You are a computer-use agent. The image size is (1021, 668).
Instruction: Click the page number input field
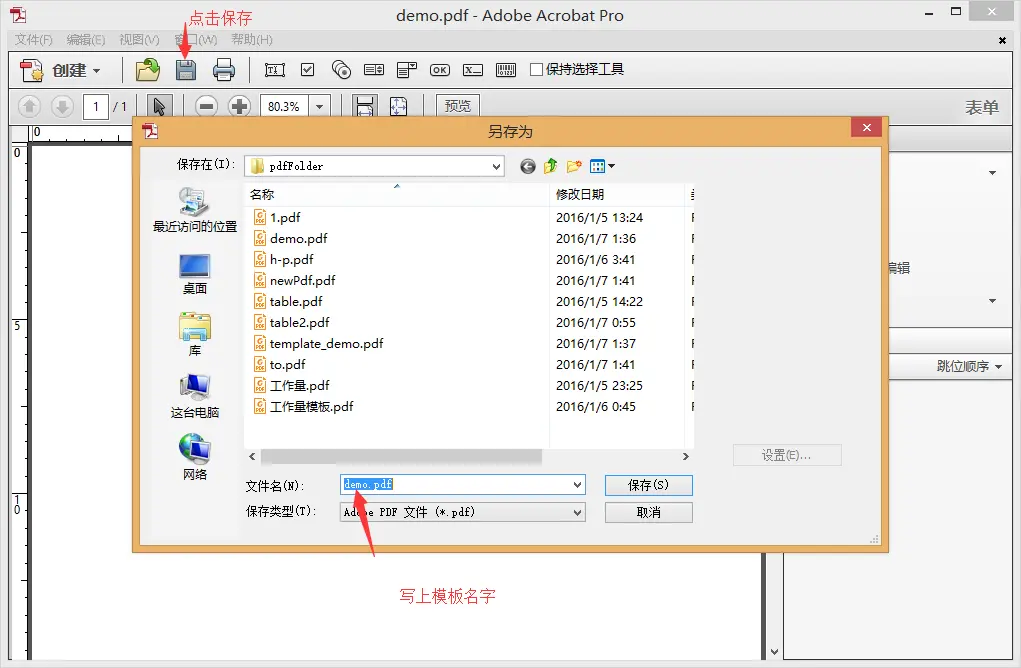[x=96, y=106]
